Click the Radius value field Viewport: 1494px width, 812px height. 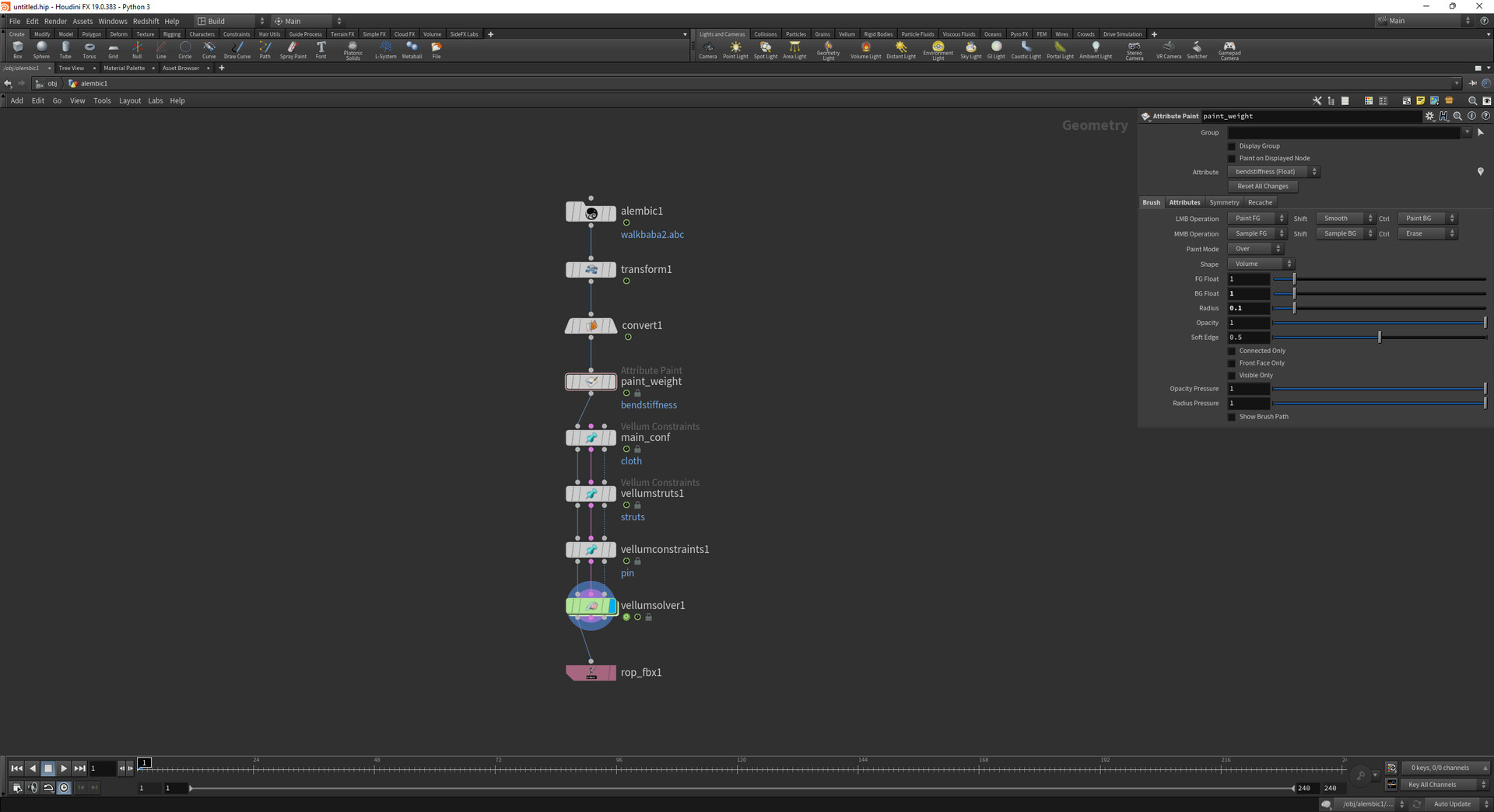tap(1249, 308)
